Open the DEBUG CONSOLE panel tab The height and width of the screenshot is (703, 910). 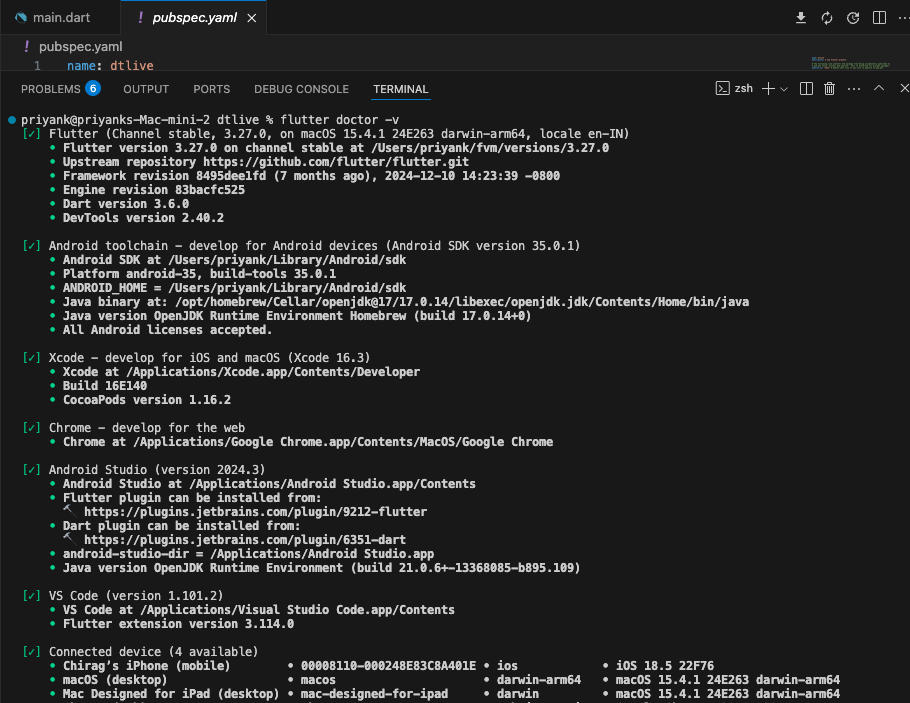301,89
